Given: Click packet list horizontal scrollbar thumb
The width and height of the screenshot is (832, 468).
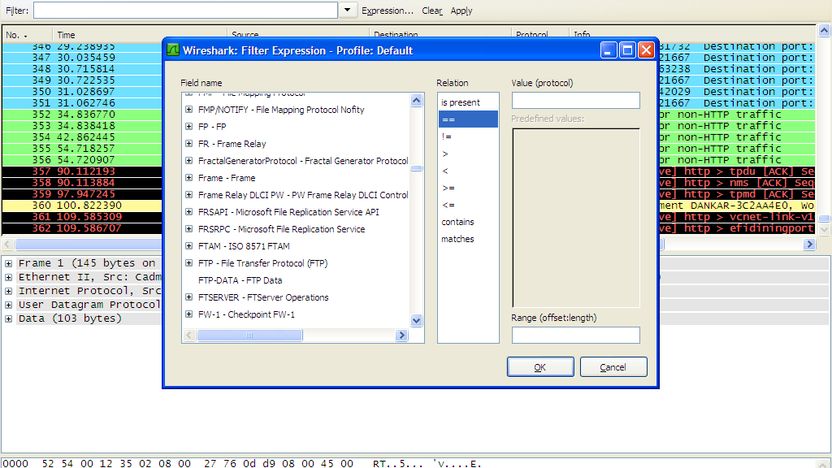Looking at the screenshot, I should [x=340, y=245].
